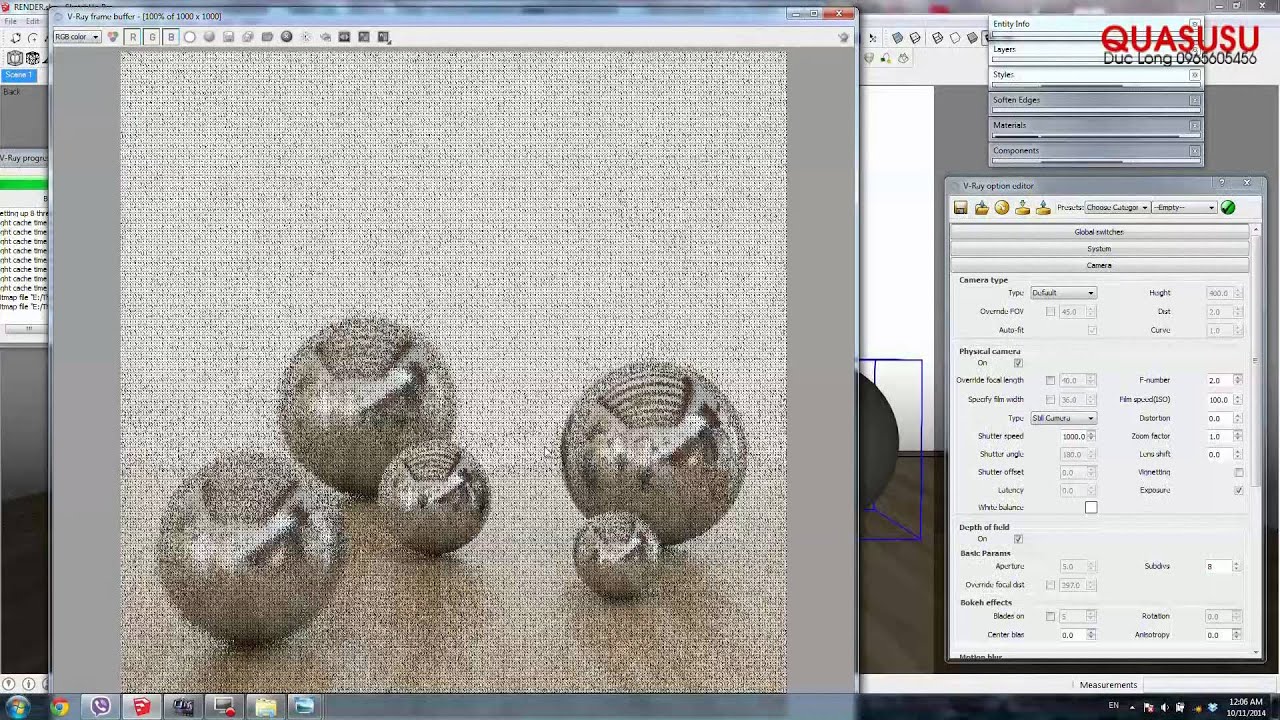Click the clock in the system tray
The height and width of the screenshot is (720, 1280).
1244,707
